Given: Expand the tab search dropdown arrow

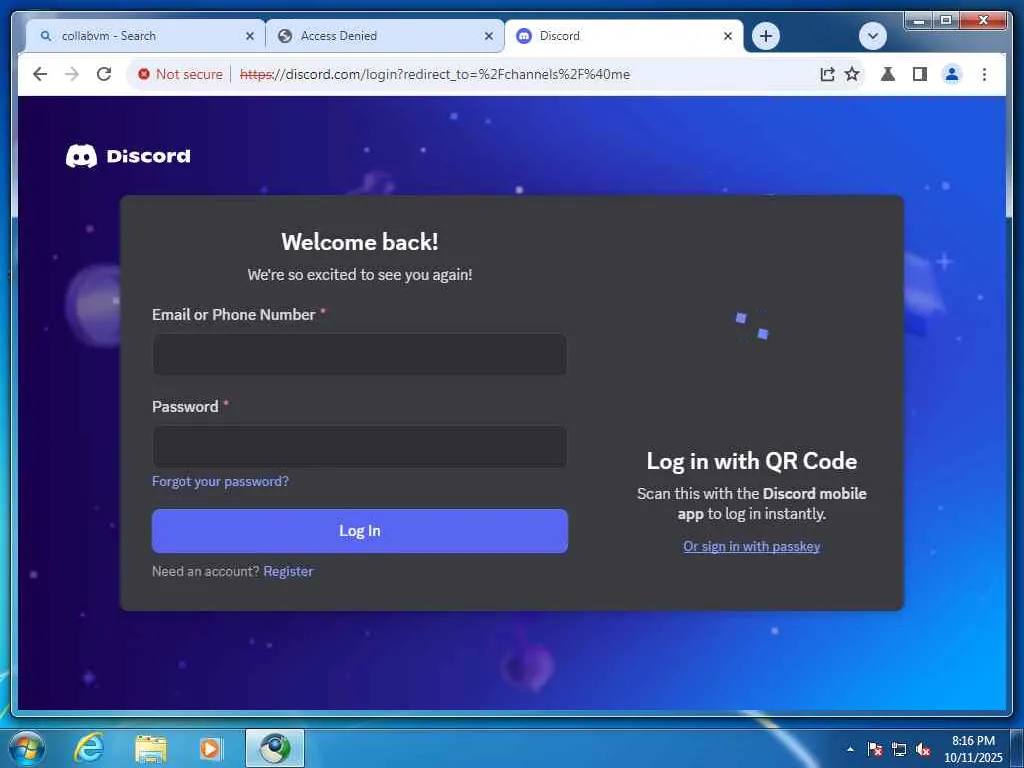Looking at the screenshot, I should 872,36.
